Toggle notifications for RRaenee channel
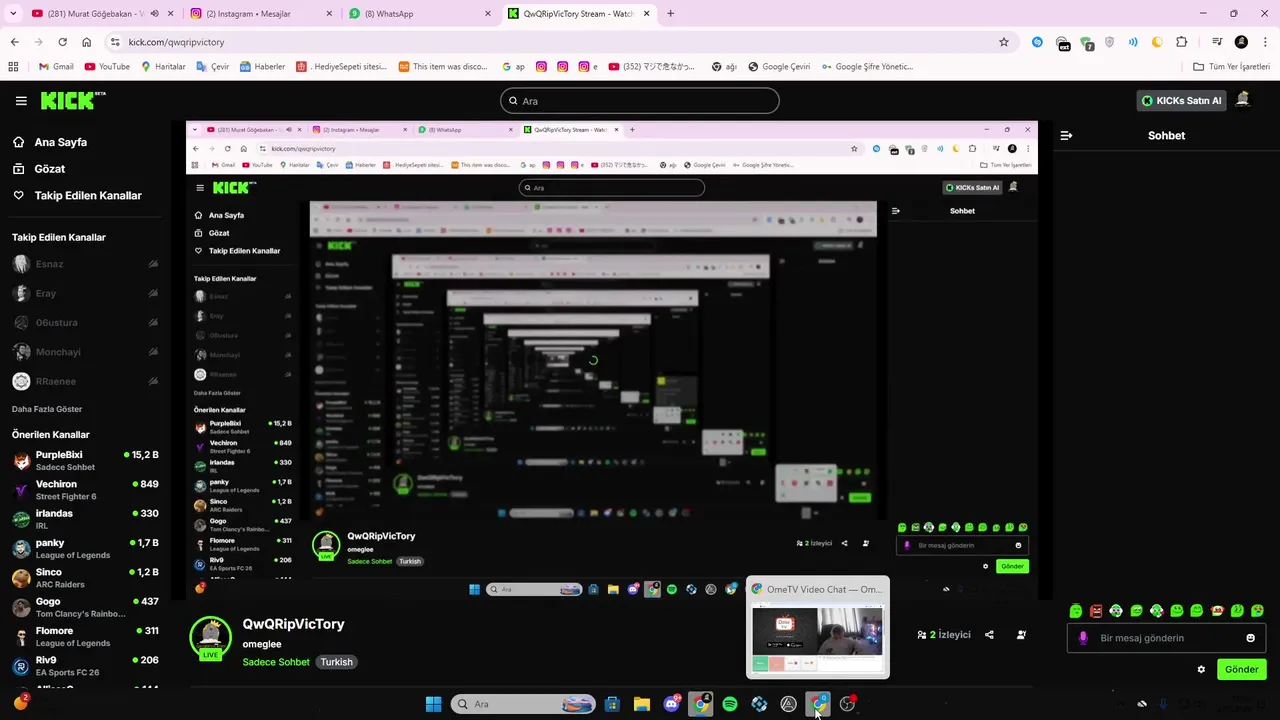 [x=153, y=381]
